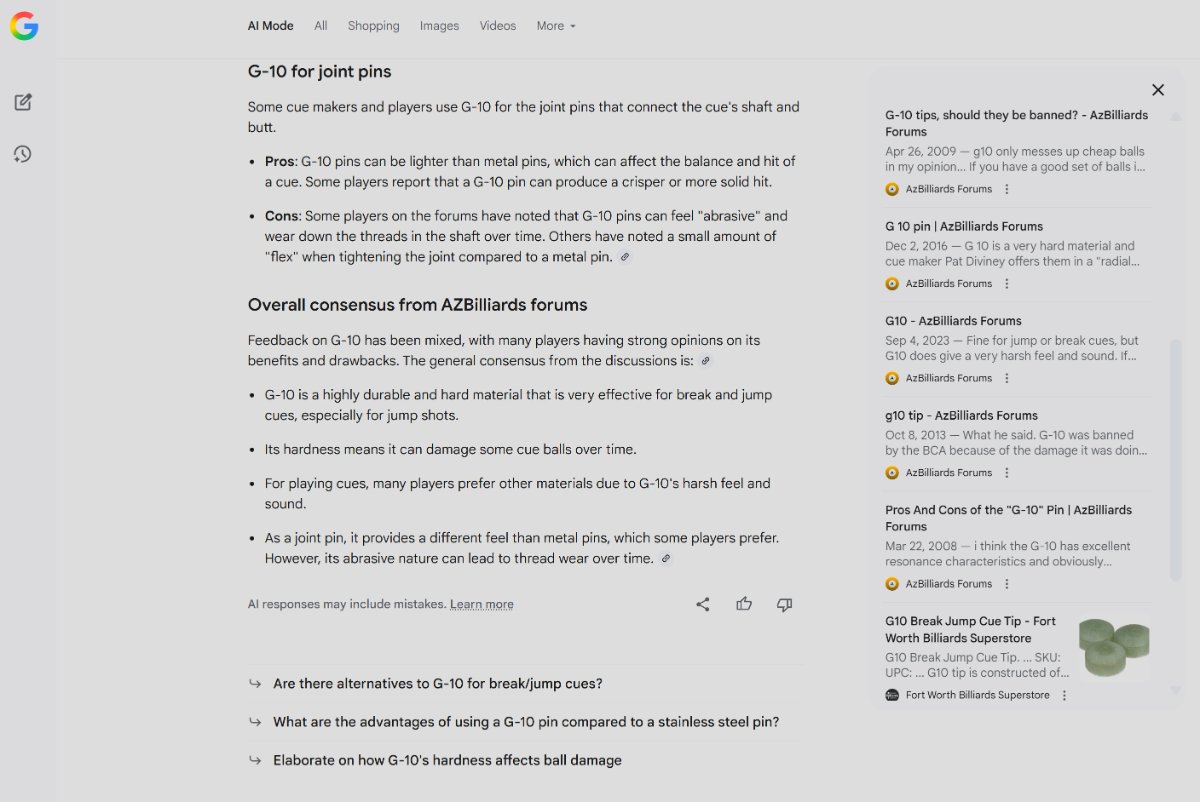Image resolution: width=1200 pixels, height=802 pixels.
Task: Open source link icon after joint pin Cons
Action: (x=625, y=257)
